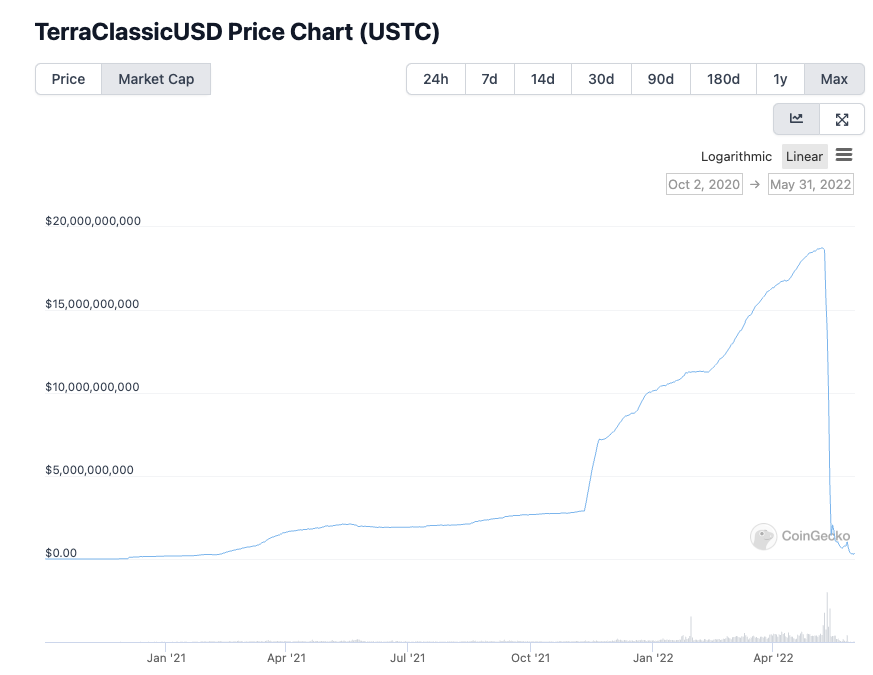
Task: Set time range to 1y
Action: (x=780, y=79)
